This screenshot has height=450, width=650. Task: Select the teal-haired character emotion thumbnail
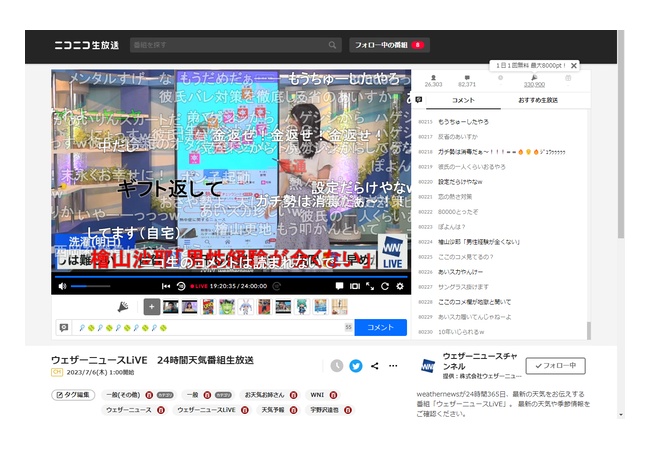302,307
